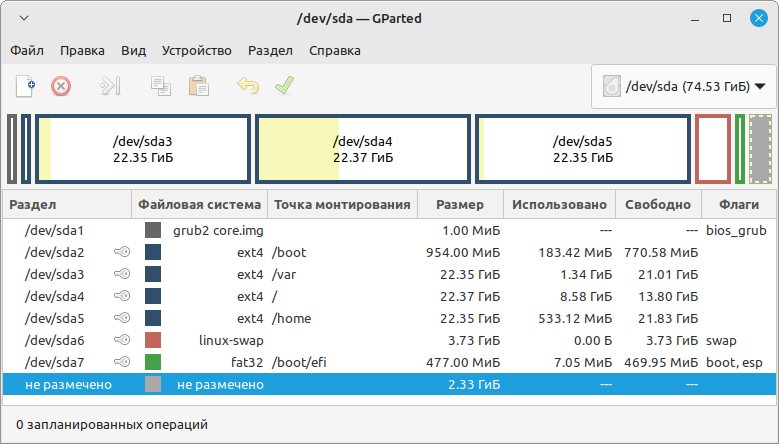Select the /dev/sda1 row
The height and width of the screenshot is (444, 779).
390,230
